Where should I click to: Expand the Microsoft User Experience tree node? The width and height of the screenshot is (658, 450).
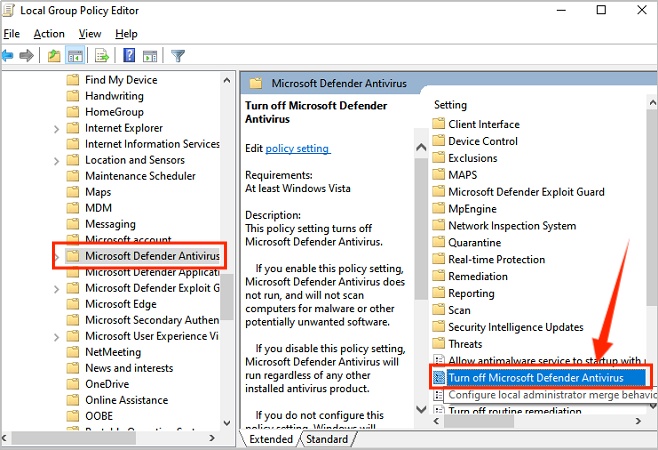[56, 337]
